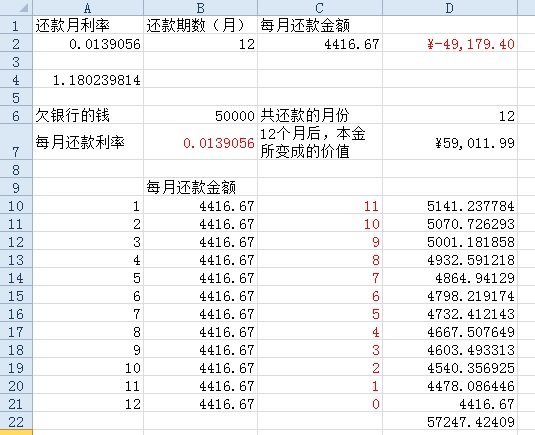Select cell A6 欠银行的钱
This screenshot has height=435, width=535.
coord(88,116)
